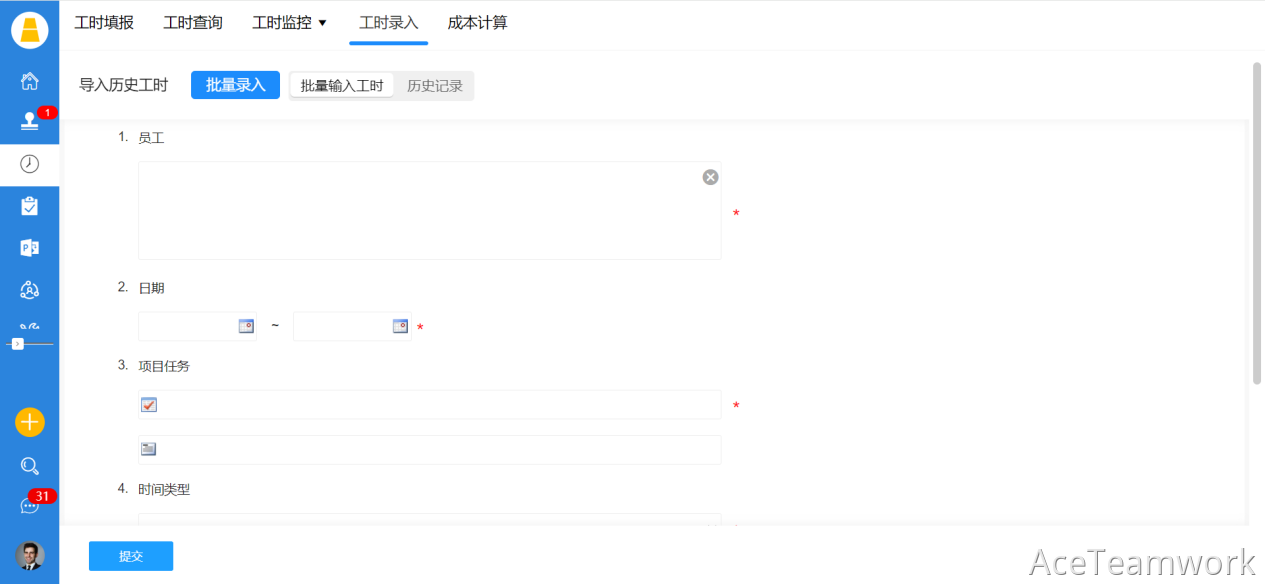Viewport: 1265px width, 584px height.
Task: Expand the 工时监控 dropdown menu
Action: point(290,23)
